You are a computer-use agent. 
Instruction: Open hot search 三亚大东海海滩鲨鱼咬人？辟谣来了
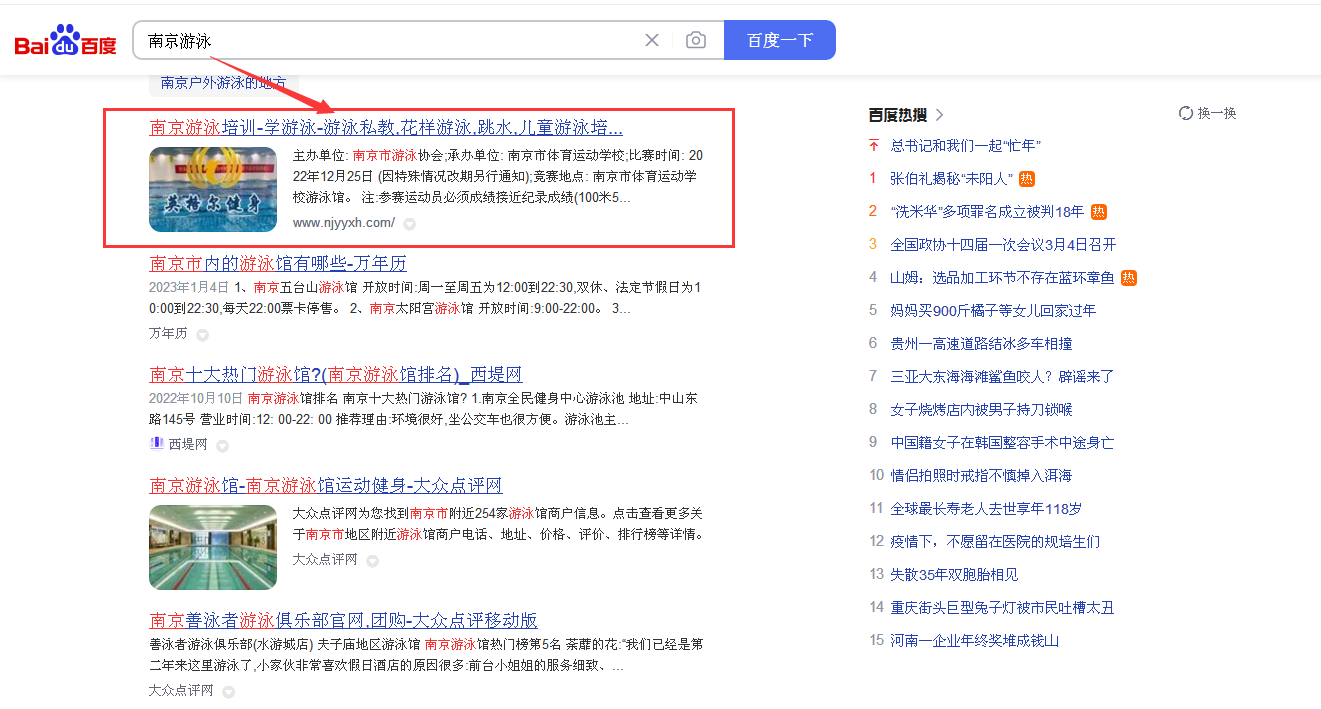tap(1002, 377)
